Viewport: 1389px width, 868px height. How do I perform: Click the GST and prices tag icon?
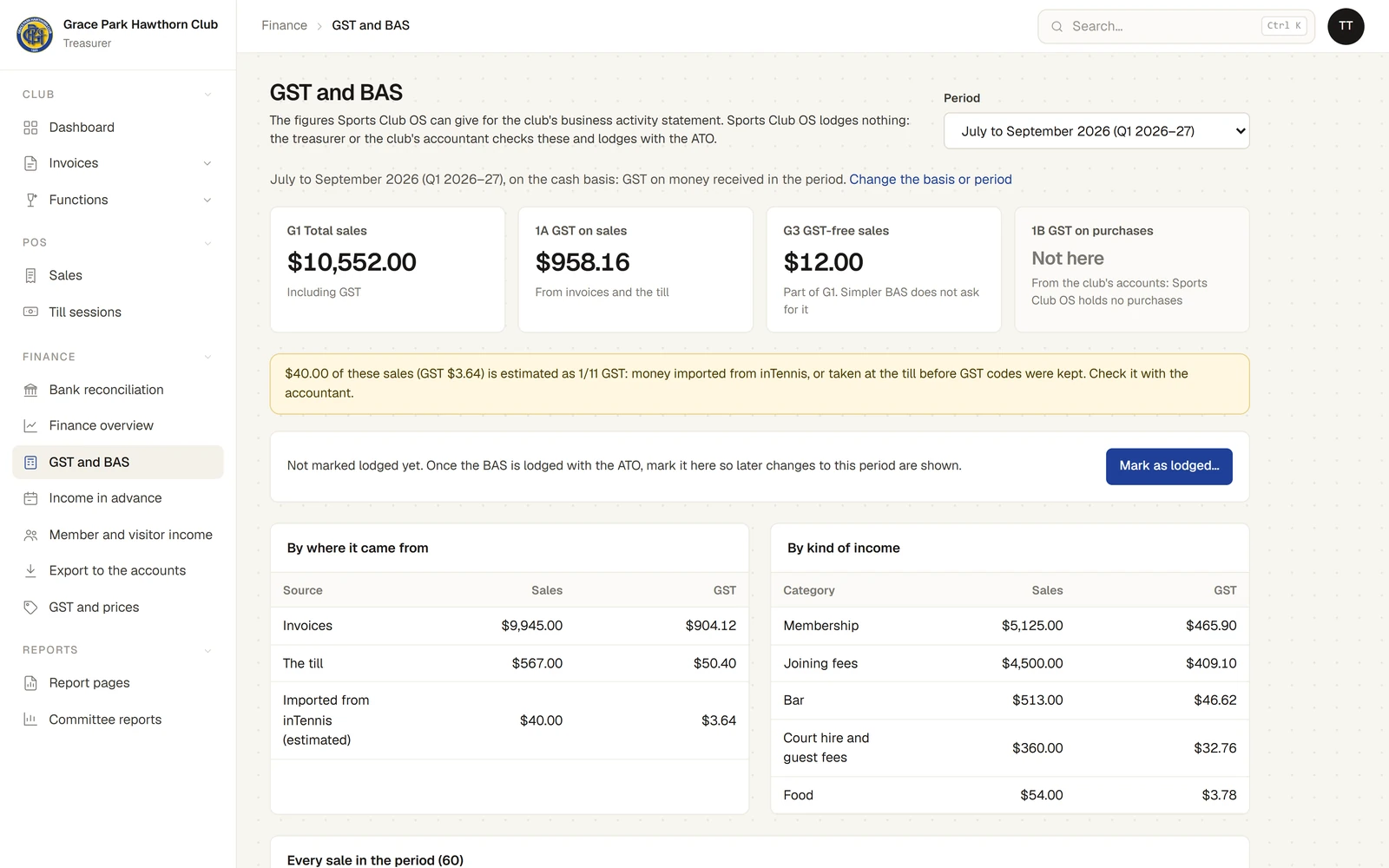pos(30,607)
